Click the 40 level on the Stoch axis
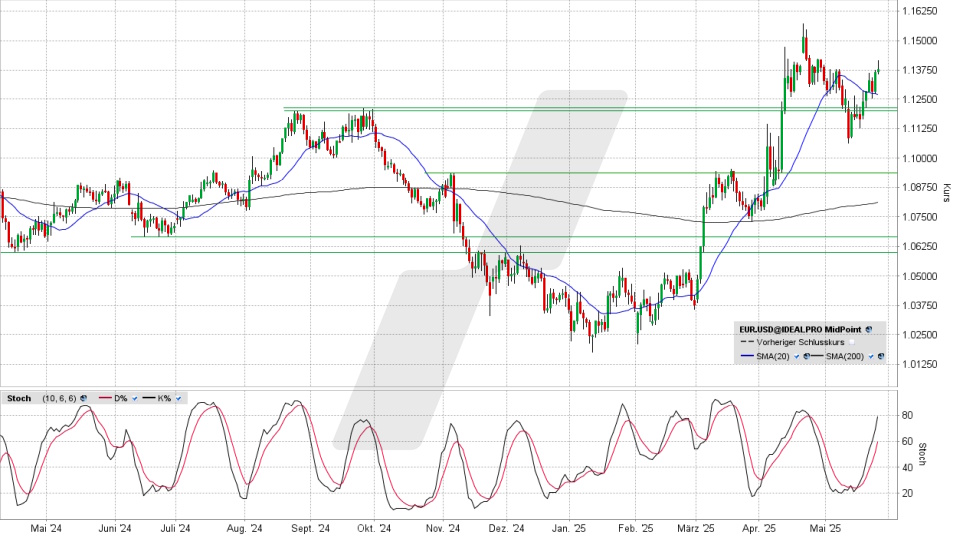 (x=907, y=467)
